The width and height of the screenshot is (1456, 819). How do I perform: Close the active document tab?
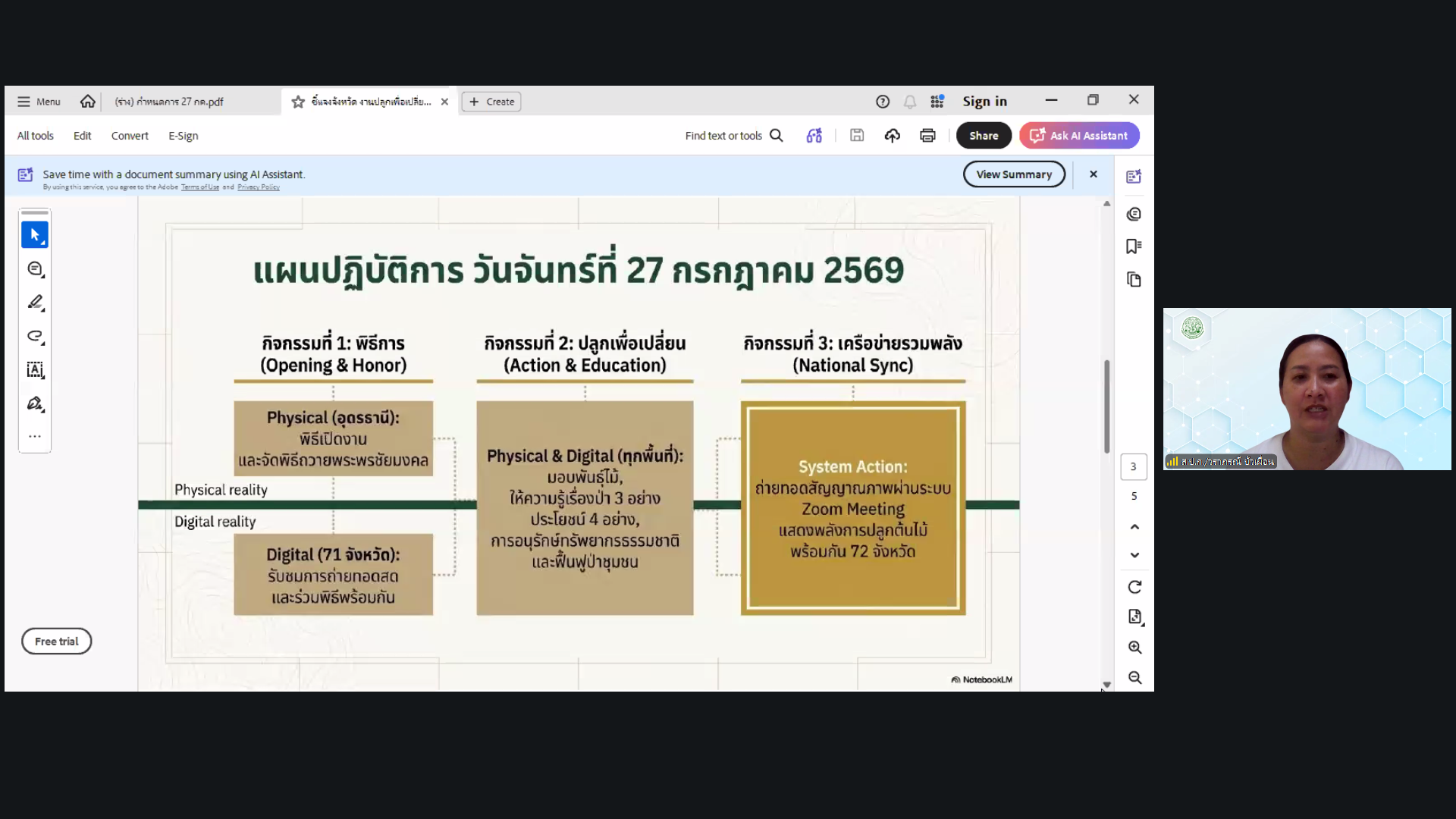point(445,102)
